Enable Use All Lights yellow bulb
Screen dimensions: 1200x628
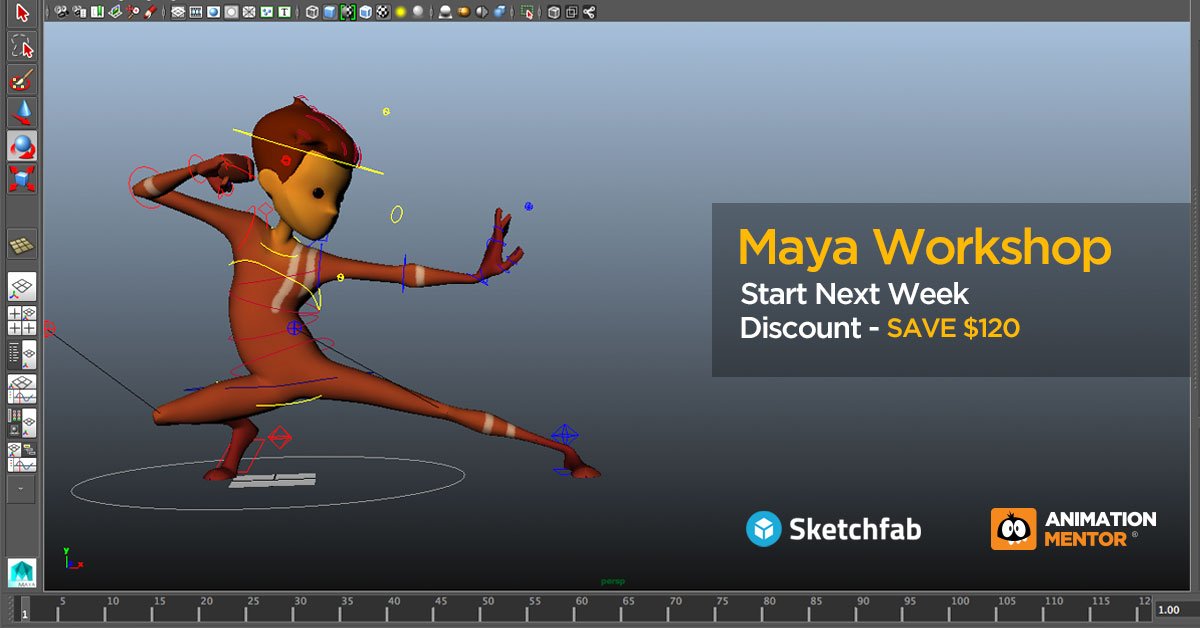point(400,12)
